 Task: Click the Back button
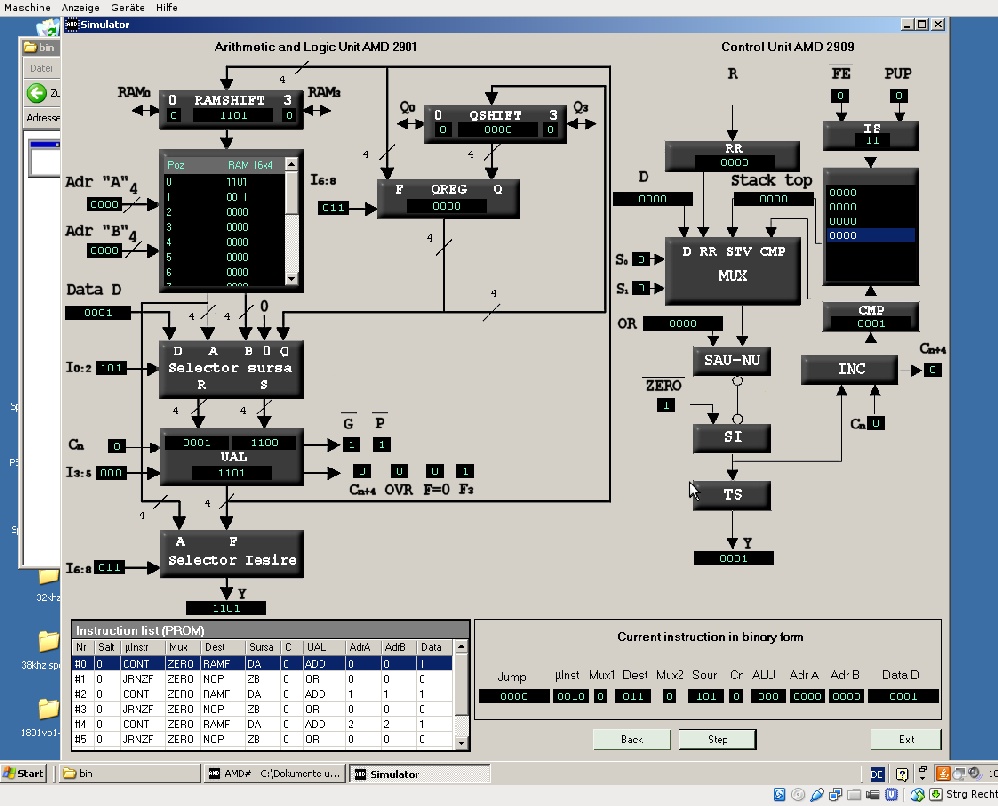pyautogui.click(x=631, y=739)
